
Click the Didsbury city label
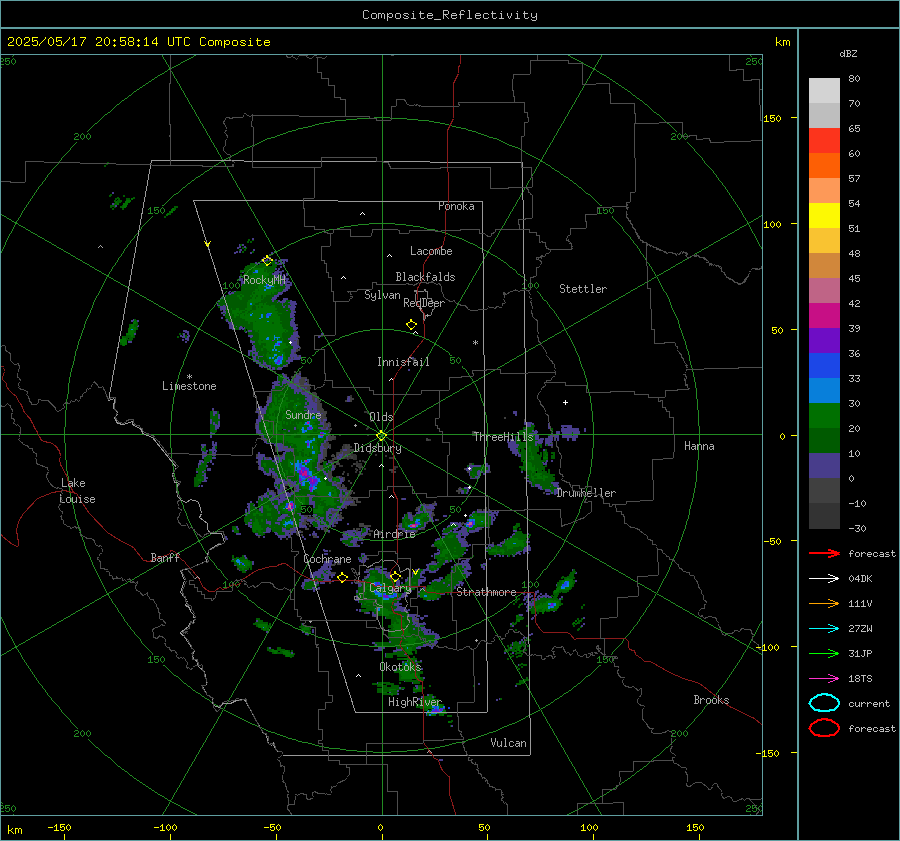[x=378, y=448]
